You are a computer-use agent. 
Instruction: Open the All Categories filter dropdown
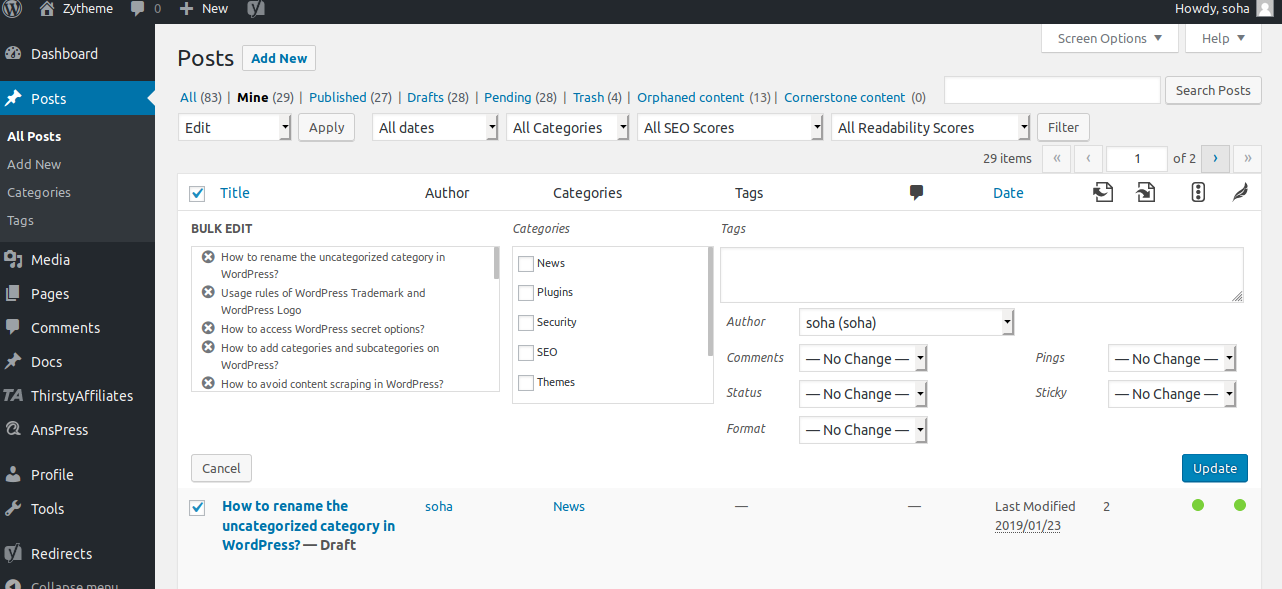point(568,128)
